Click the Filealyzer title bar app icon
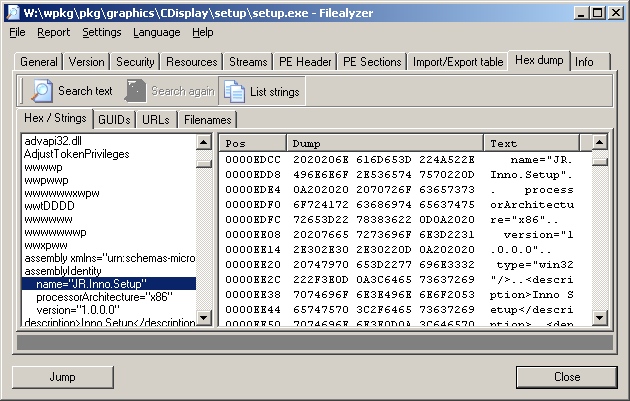Viewport: 630px width, 401px height. (13, 13)
